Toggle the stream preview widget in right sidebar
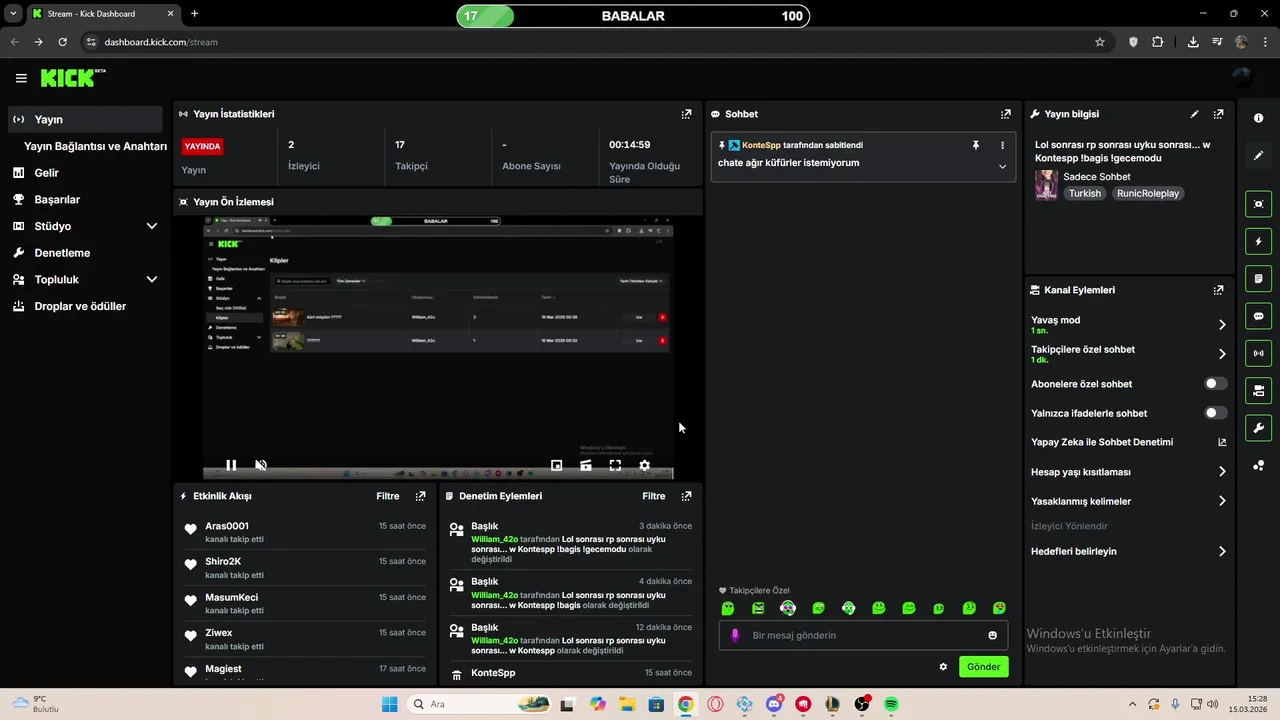This screenshot has width=1280, height=720. tap(1258, 204)
